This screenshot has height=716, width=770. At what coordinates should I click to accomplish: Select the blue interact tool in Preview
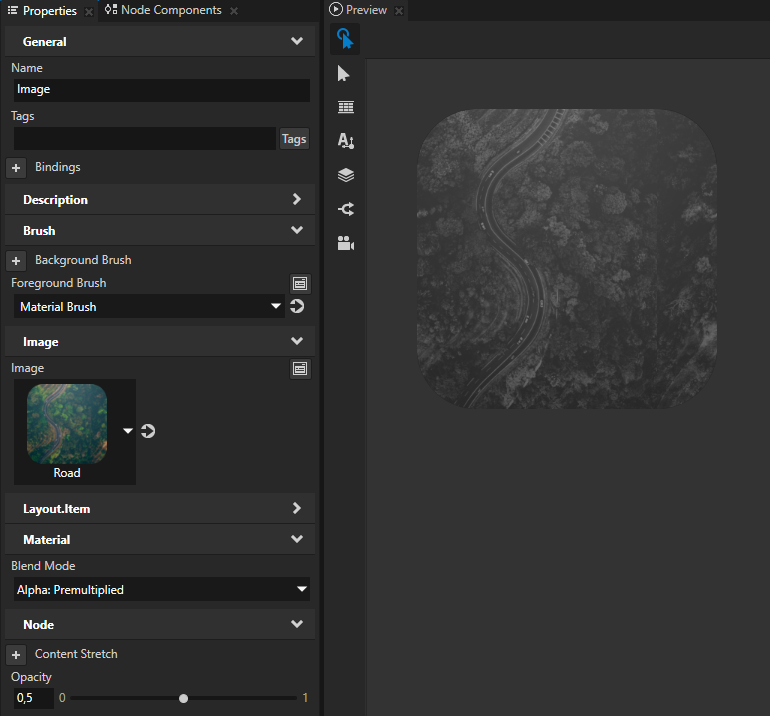coord(345,39)
